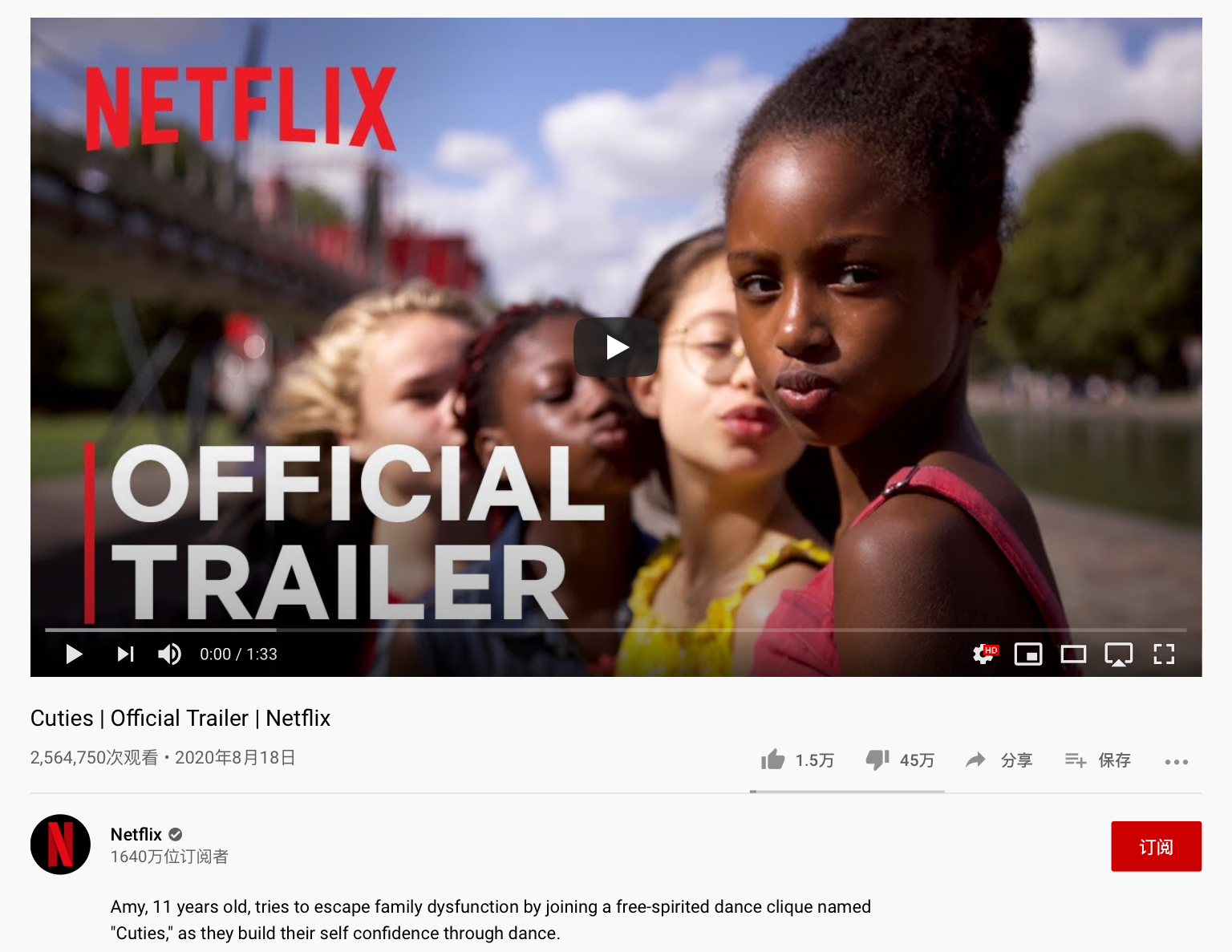Open the AirPlay cast icon
This screenshot has height=952, width=1232.
coord(1118,654)
